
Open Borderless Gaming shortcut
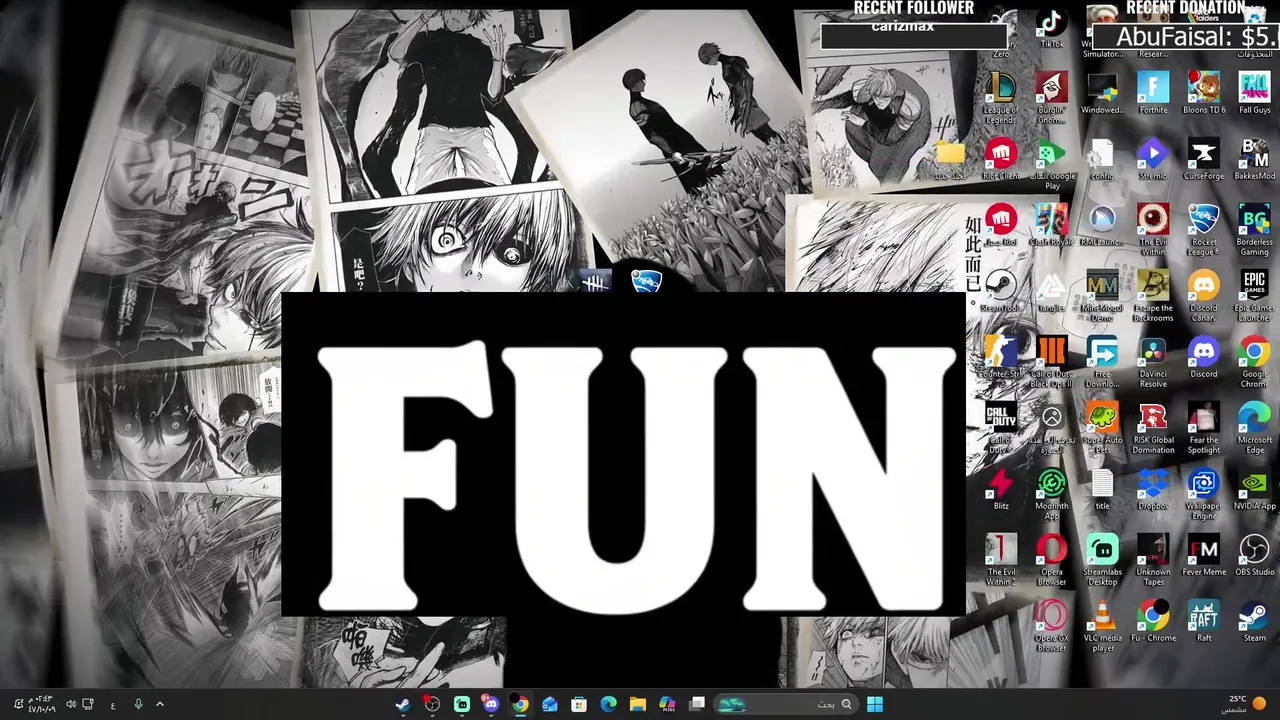pos(1254,230)
